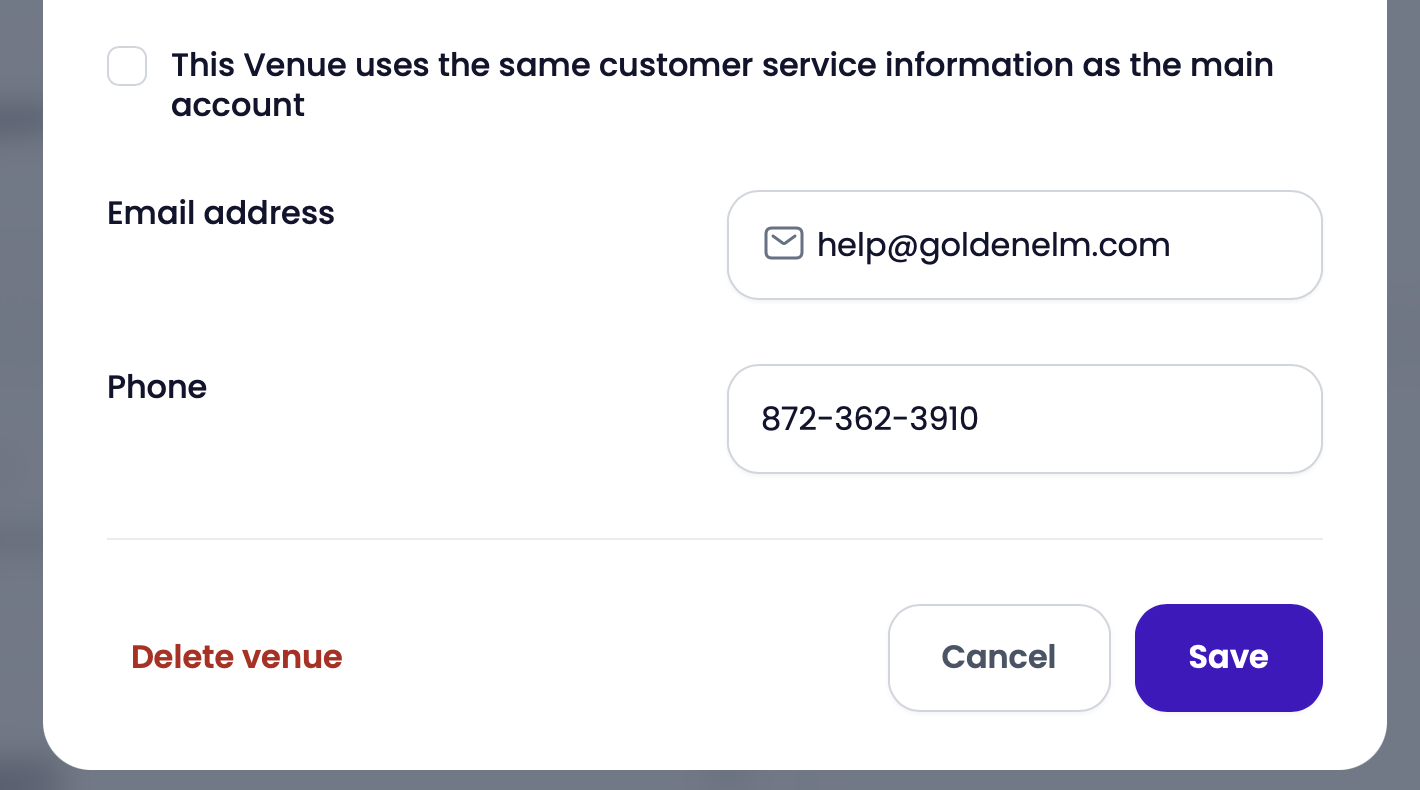The image size is (1420, 790).
Task: Click empty right end of phone field
Action: tap(1150, 419)
